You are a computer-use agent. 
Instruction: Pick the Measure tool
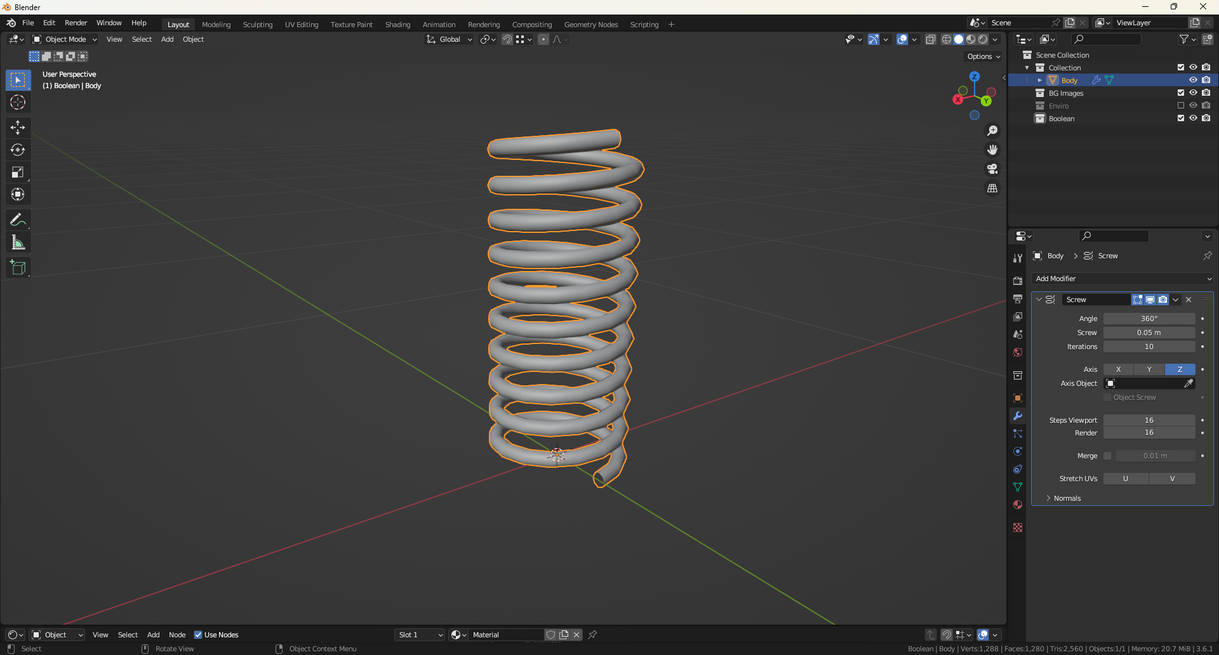(18, 243)
